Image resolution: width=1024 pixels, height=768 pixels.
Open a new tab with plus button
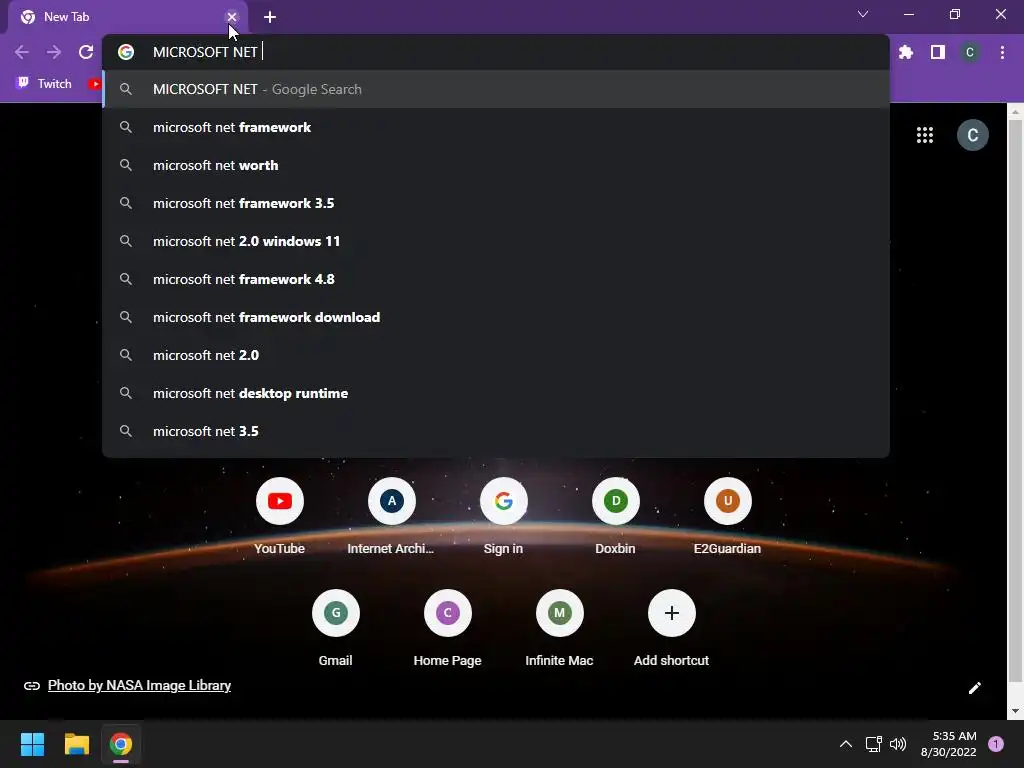[270, 17]
